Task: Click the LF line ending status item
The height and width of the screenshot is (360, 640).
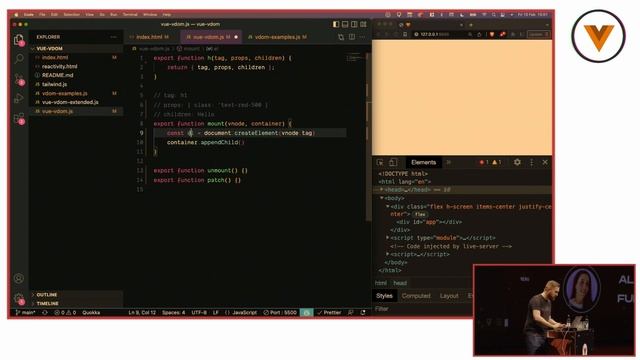Action: point(216,313)
